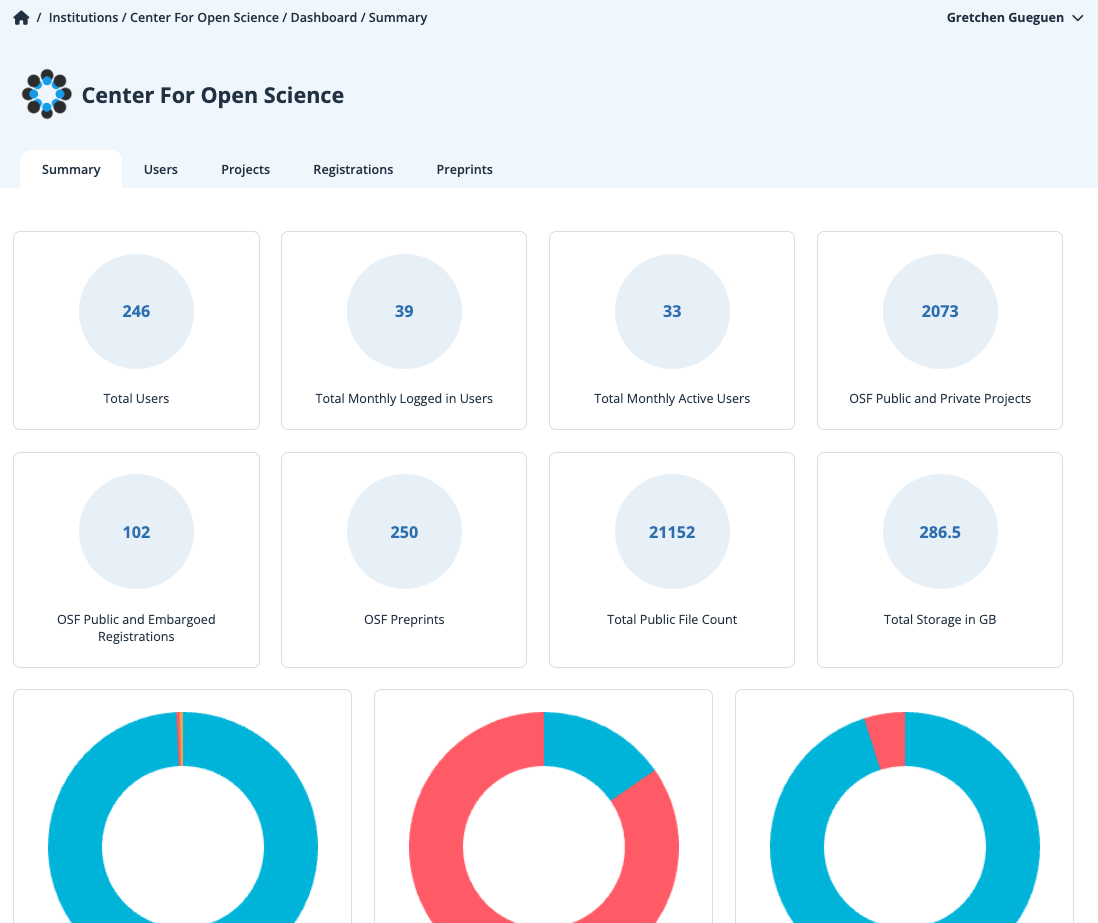Click the Total Public File Count label
Image resolution: width=1098 pixels, height=923 pixels.
click(x=672, y=619)
